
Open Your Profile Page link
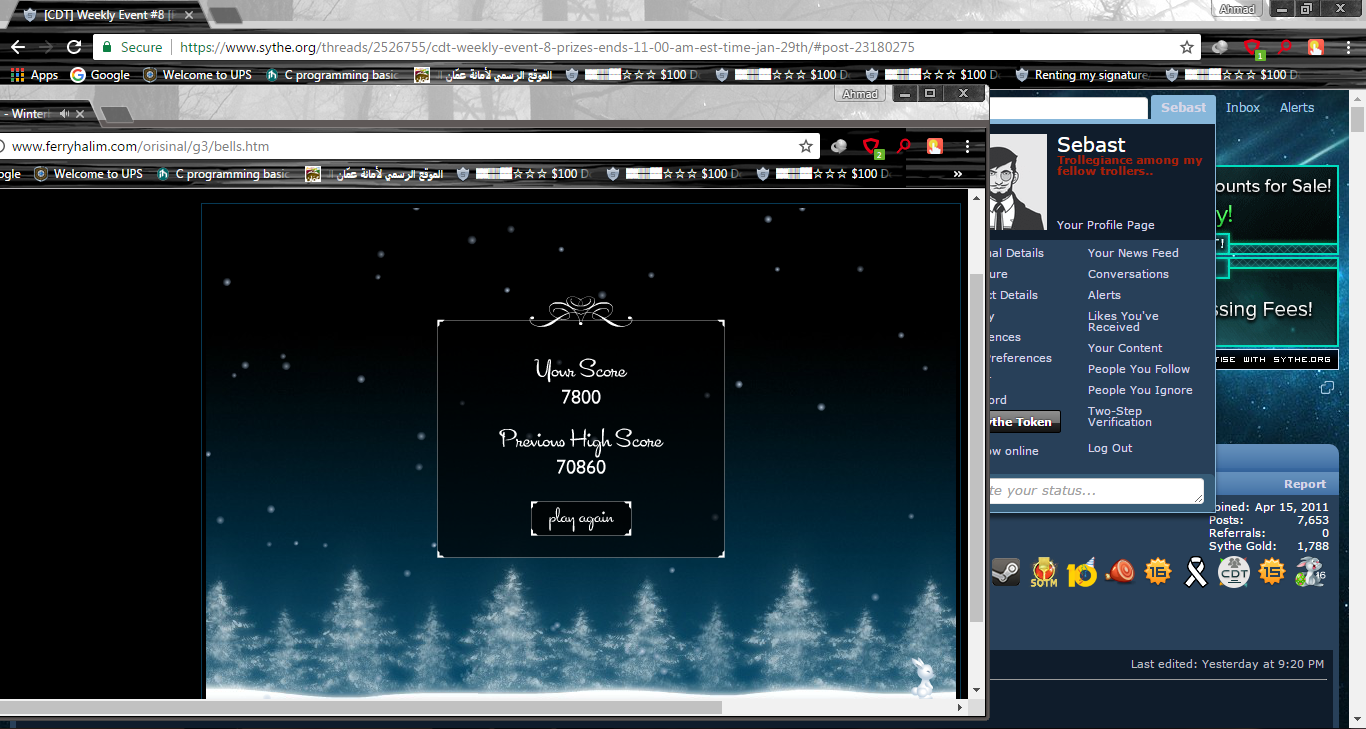(1105, 225)
